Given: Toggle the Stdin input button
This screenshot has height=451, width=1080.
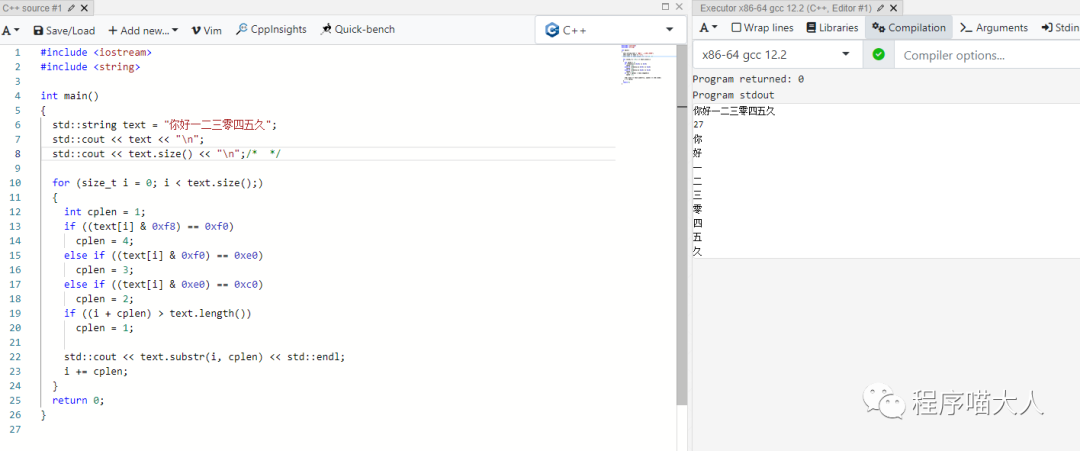Looking at the screenshot, I should [1059, 28].
